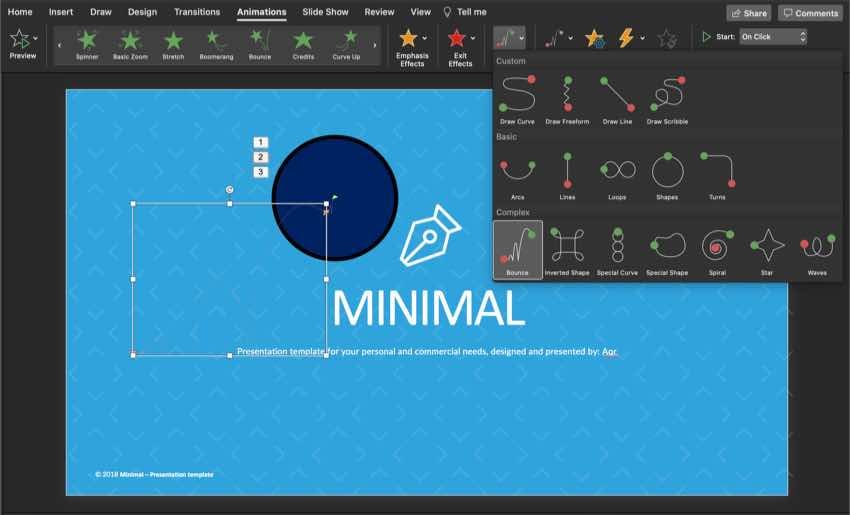Choose the Draw Freeform path option

567,98
